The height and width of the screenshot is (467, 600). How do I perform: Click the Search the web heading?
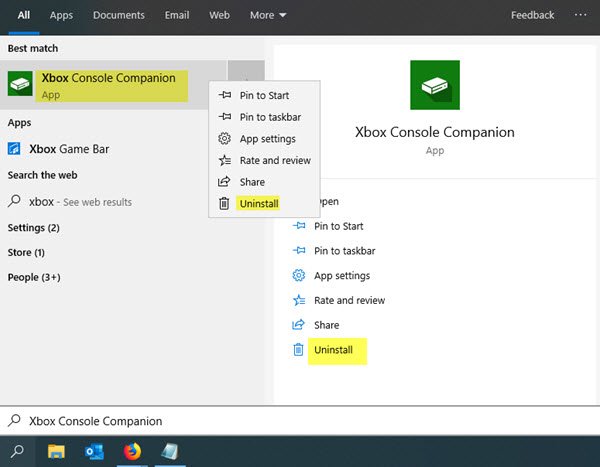pos(42,175)
